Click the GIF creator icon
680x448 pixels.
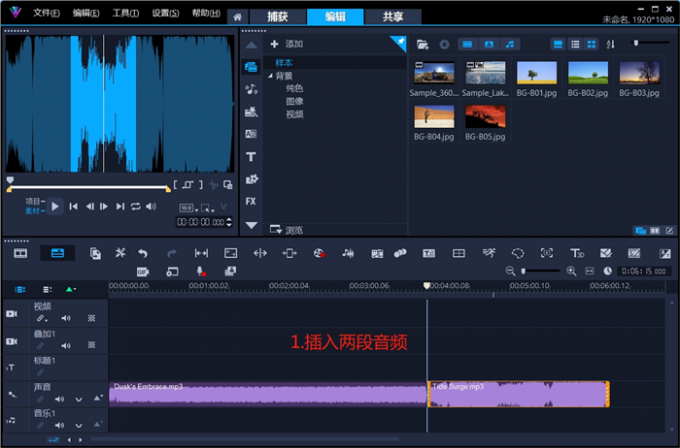click(143, 272)
